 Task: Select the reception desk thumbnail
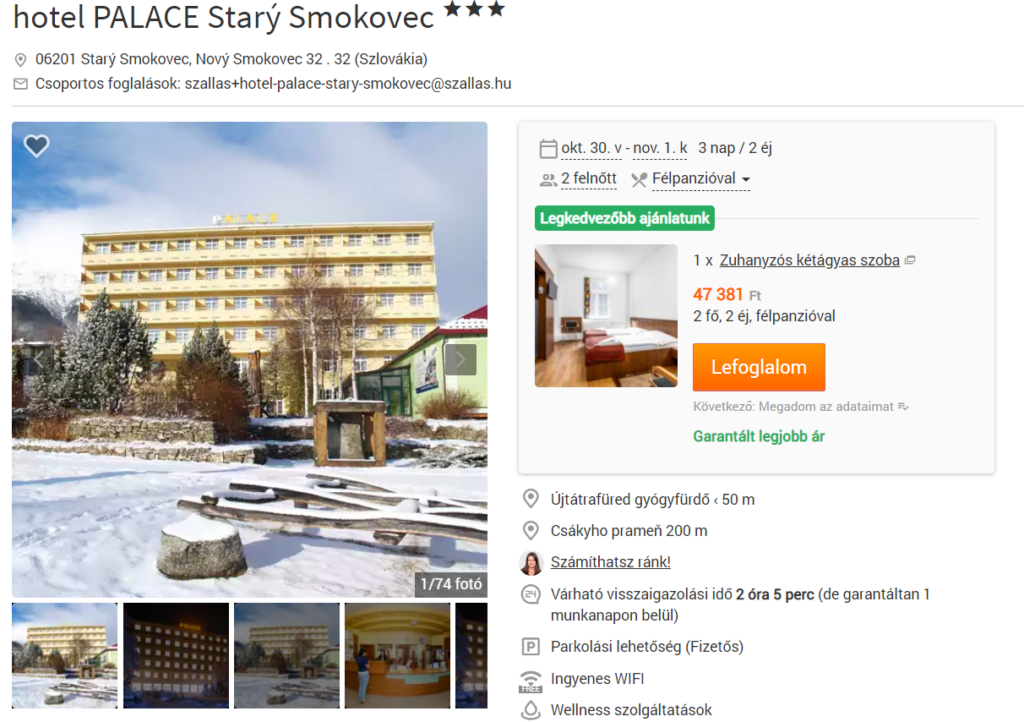tap(397, 655)
